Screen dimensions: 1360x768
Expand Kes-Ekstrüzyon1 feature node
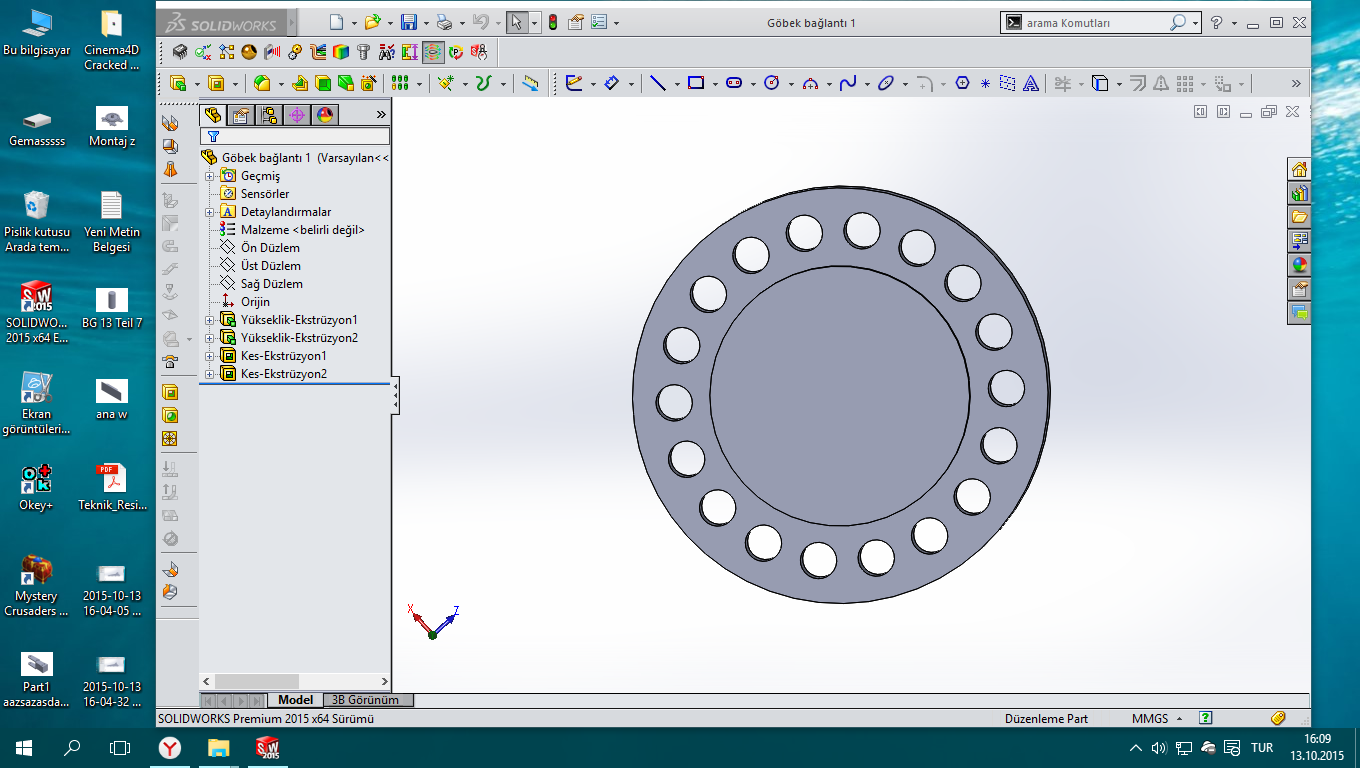coord(210,356)
